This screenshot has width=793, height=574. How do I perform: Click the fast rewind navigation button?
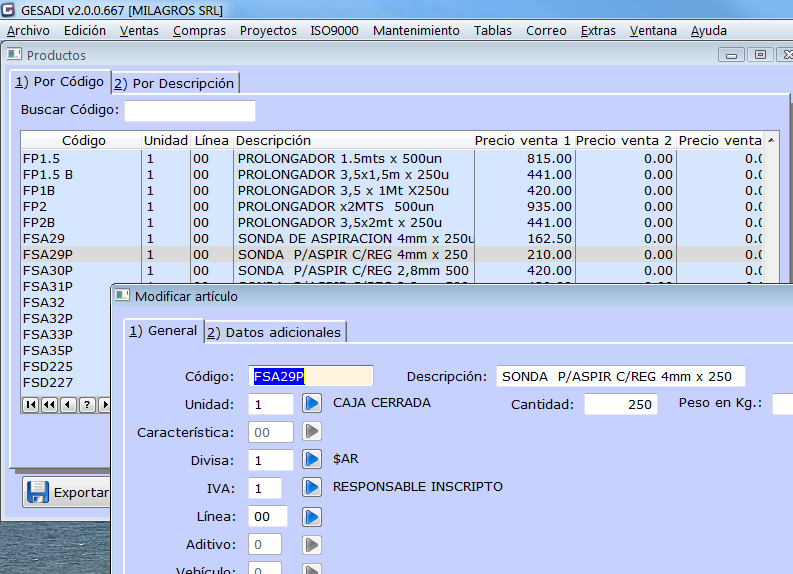tap(49, 404)
